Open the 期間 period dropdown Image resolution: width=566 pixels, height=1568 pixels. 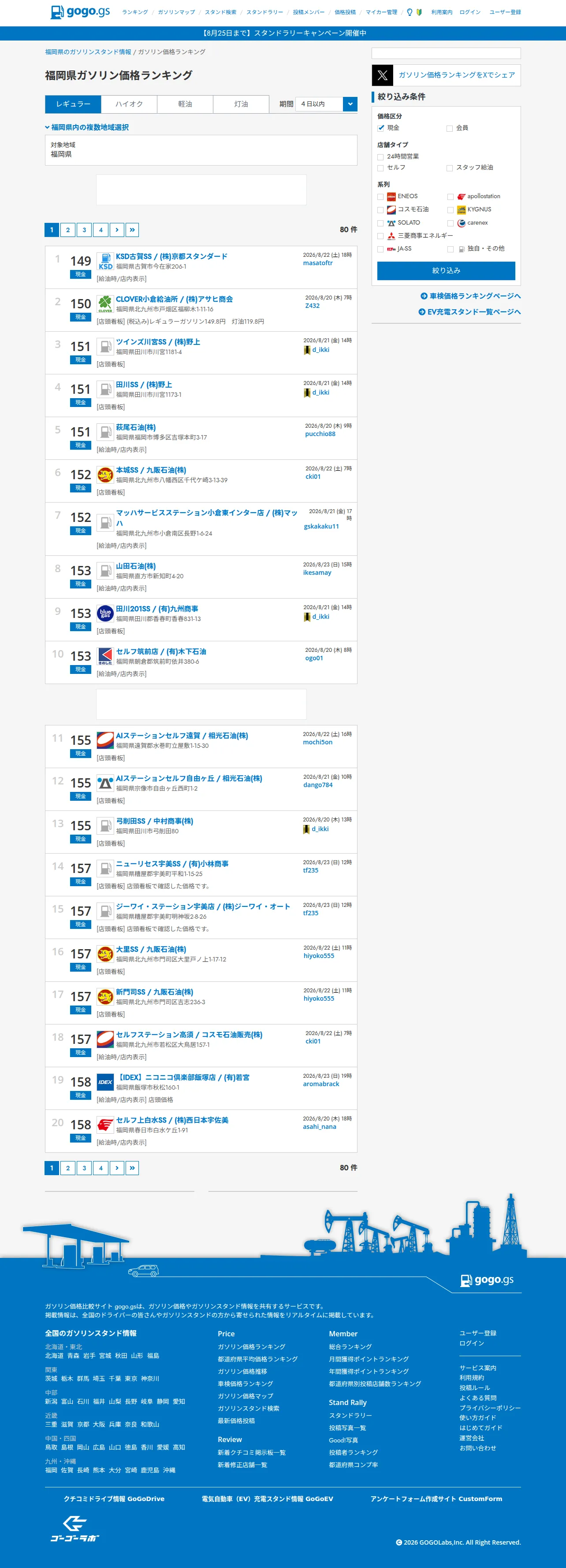pyautogui.click(x=326, y=104)
